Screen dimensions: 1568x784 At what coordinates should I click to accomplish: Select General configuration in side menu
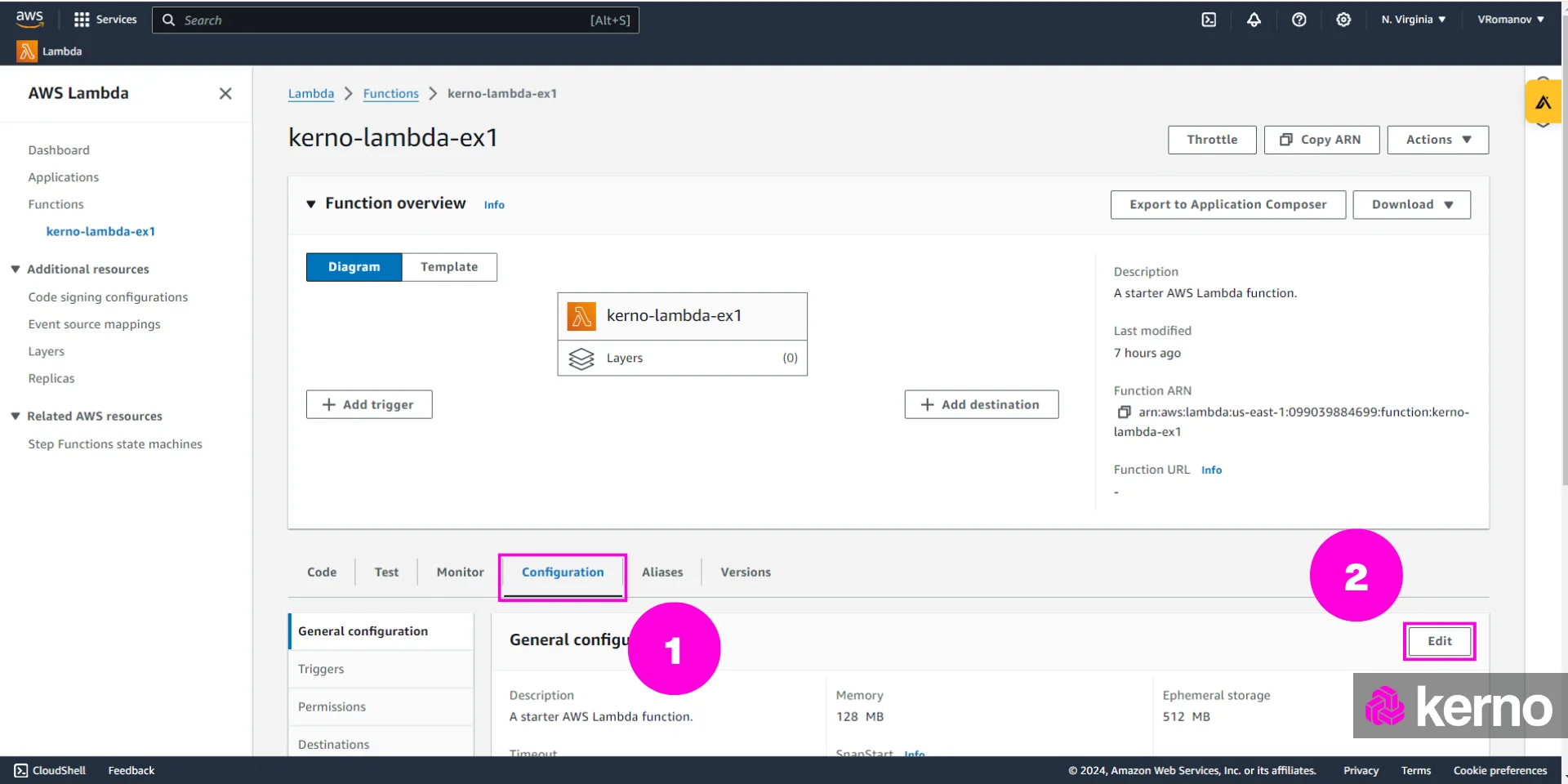[381, 631]
